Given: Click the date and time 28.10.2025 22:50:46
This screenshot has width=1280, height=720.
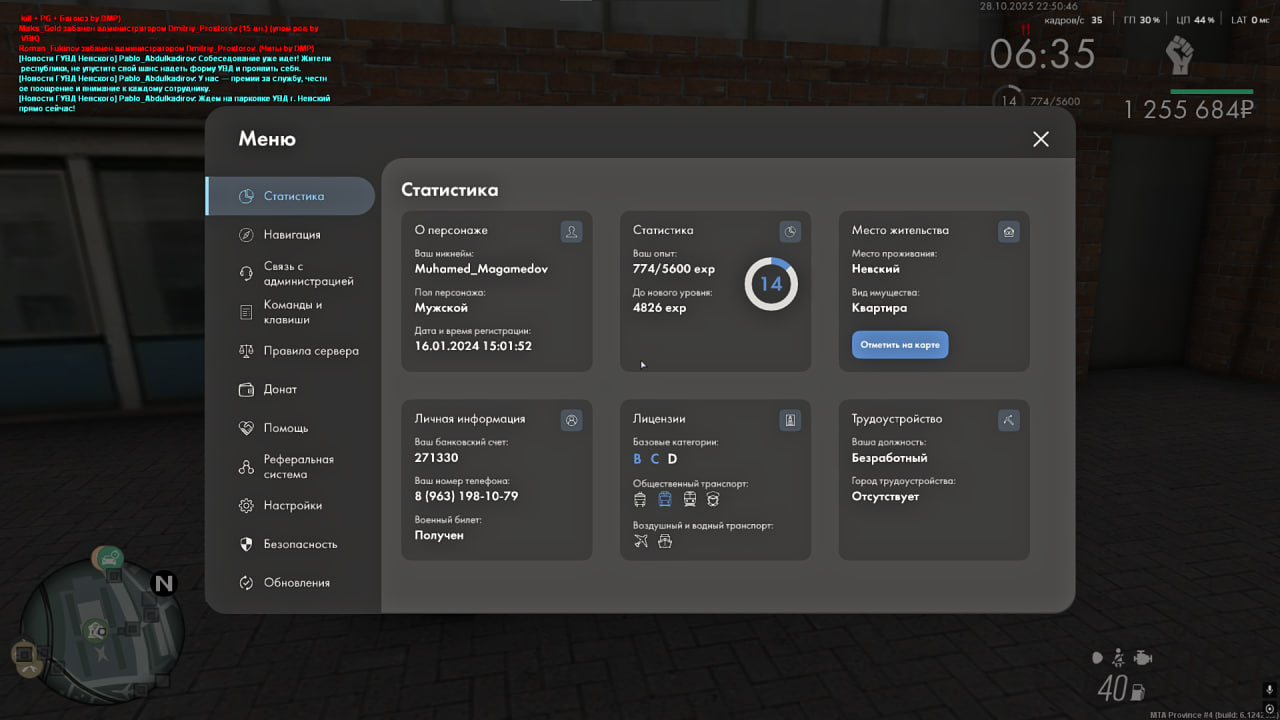Looking at the screenshot, I should tap(1029, 6).
